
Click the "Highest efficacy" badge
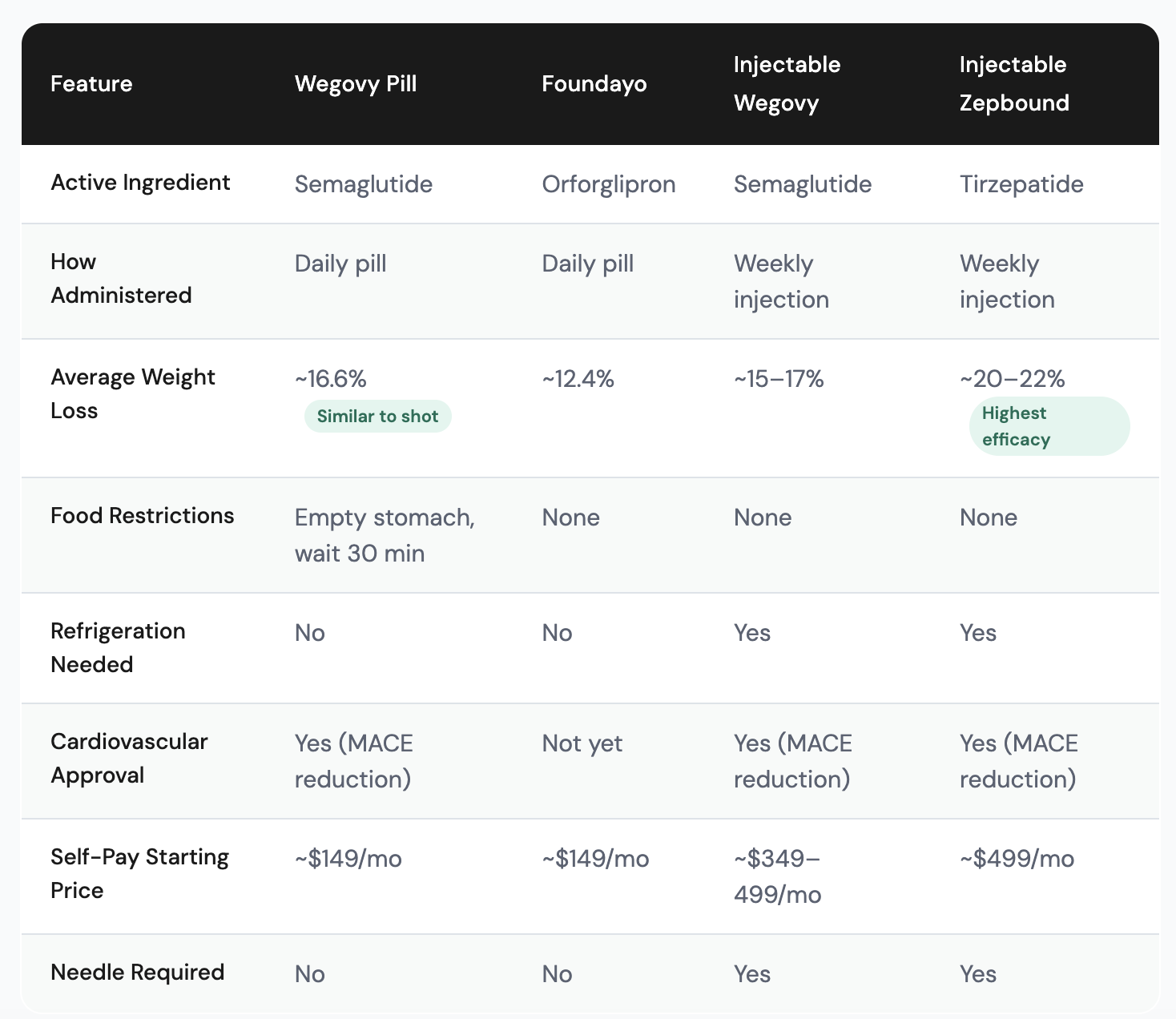point(1049,426)
